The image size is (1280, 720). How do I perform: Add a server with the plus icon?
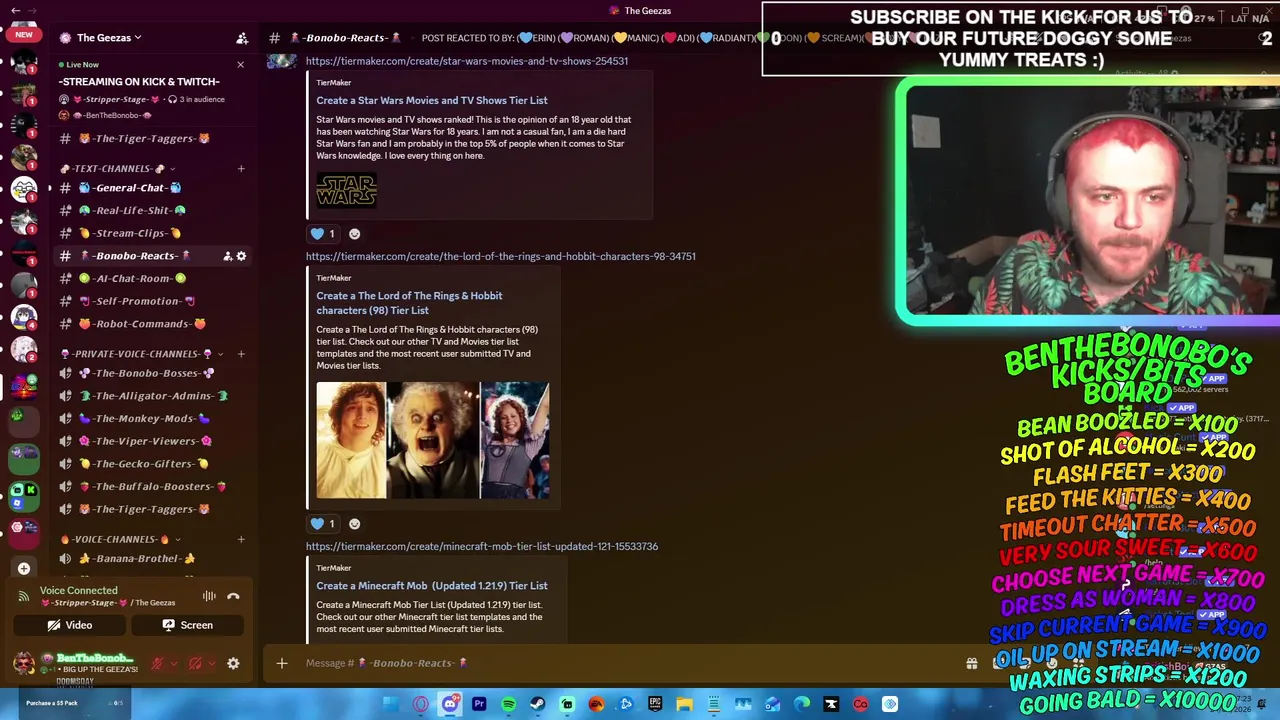point(24,568)
